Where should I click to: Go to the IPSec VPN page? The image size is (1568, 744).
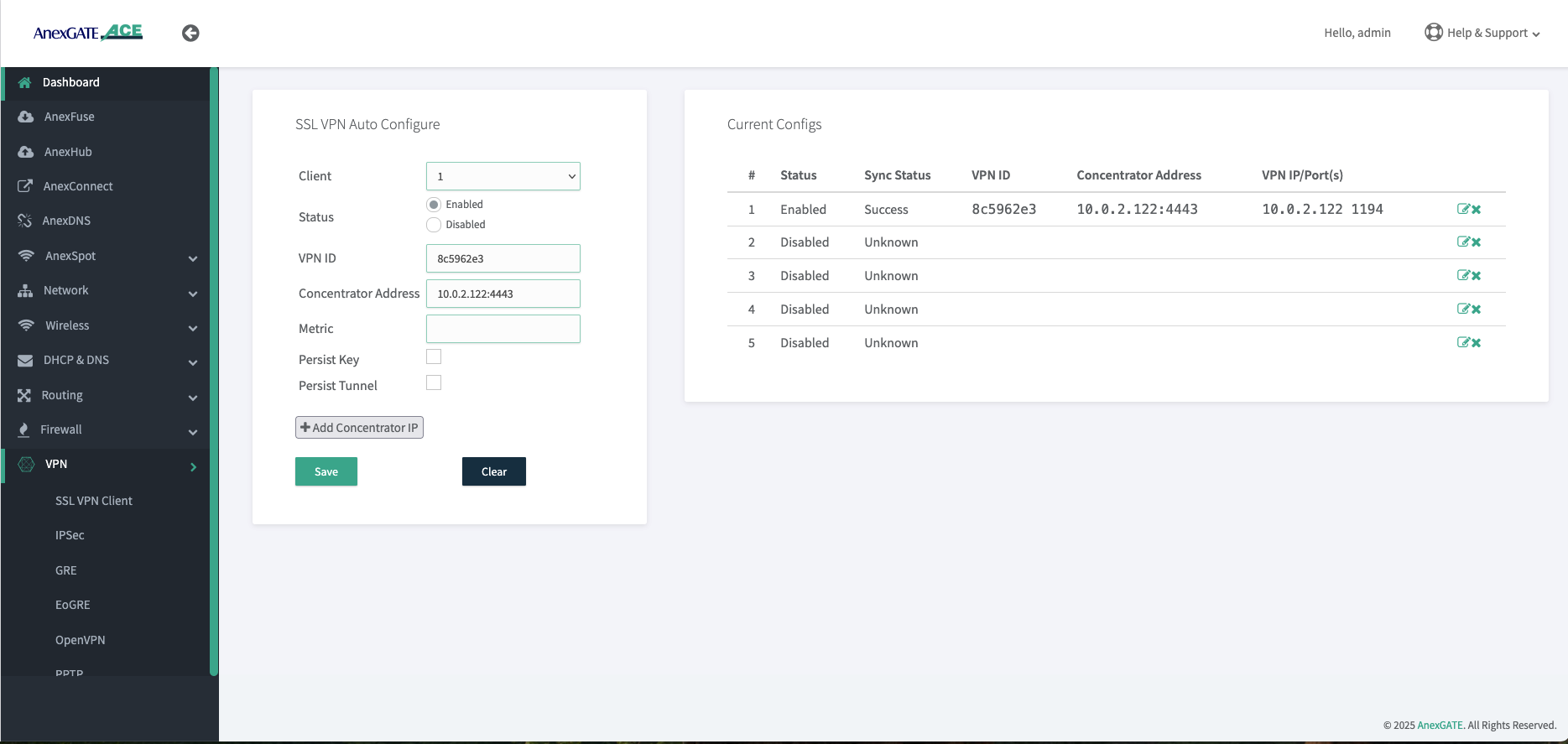pyautogui.click(x=70, y=535)
